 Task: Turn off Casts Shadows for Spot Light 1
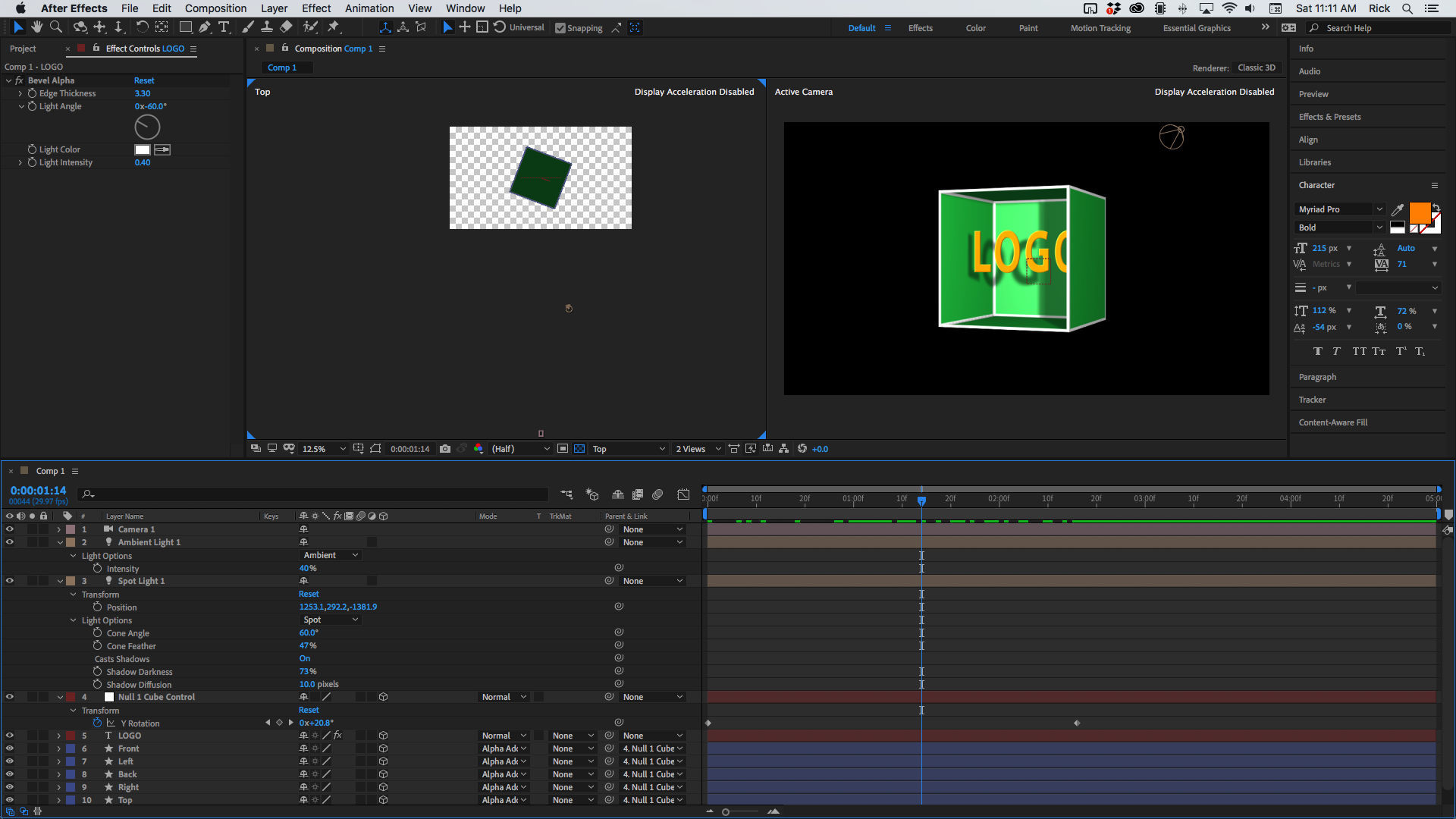(x=305, y=658)
